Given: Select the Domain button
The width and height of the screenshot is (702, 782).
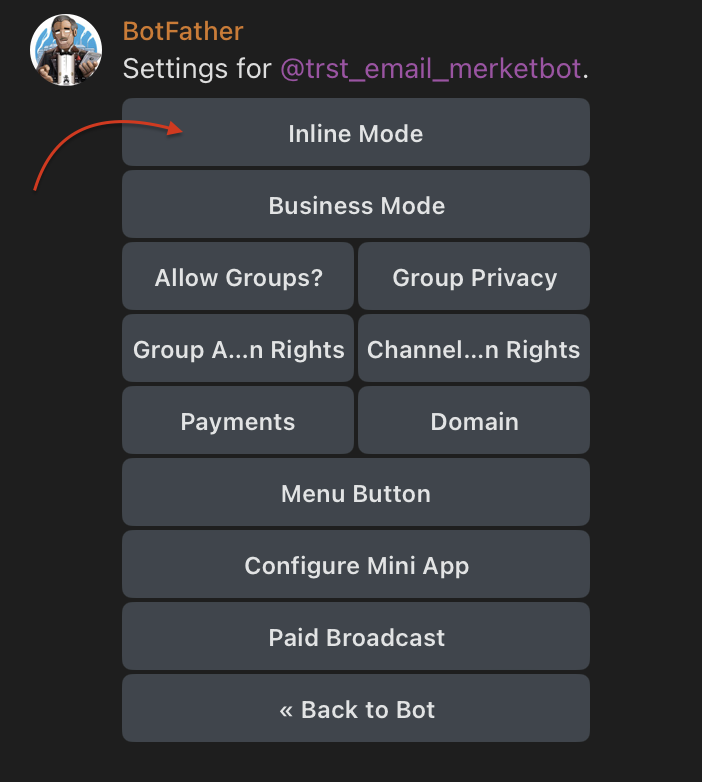Looking at the screenshot, I should click(x=474, y=421).
